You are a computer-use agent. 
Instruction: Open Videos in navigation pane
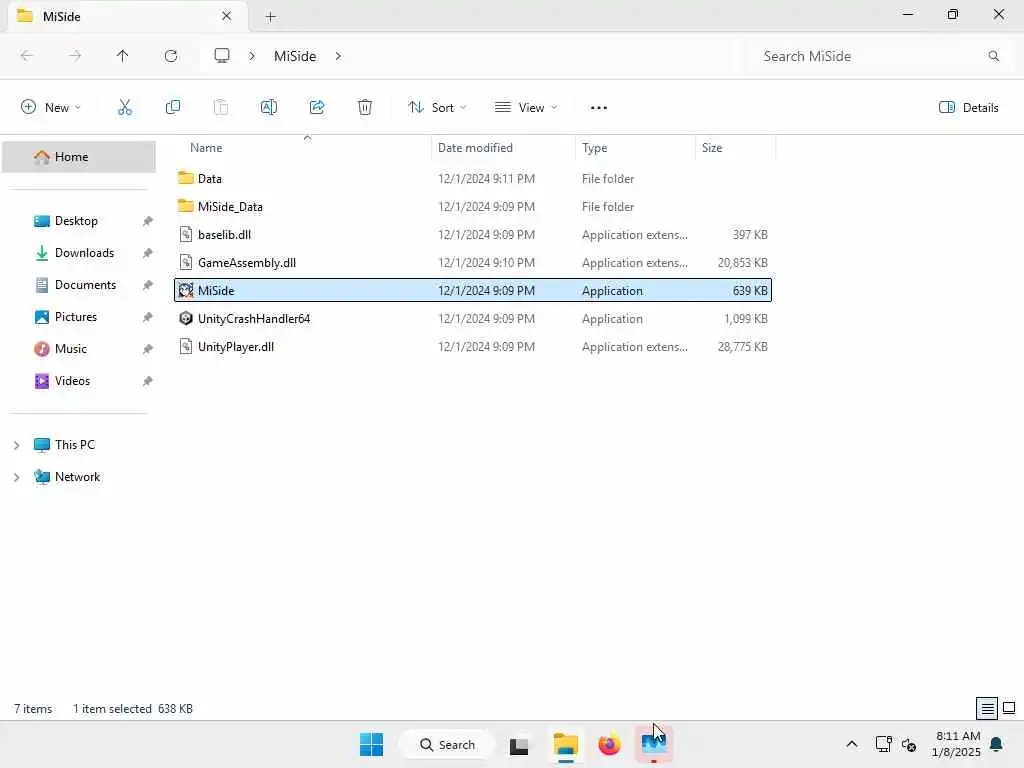[x=72, y=381]
